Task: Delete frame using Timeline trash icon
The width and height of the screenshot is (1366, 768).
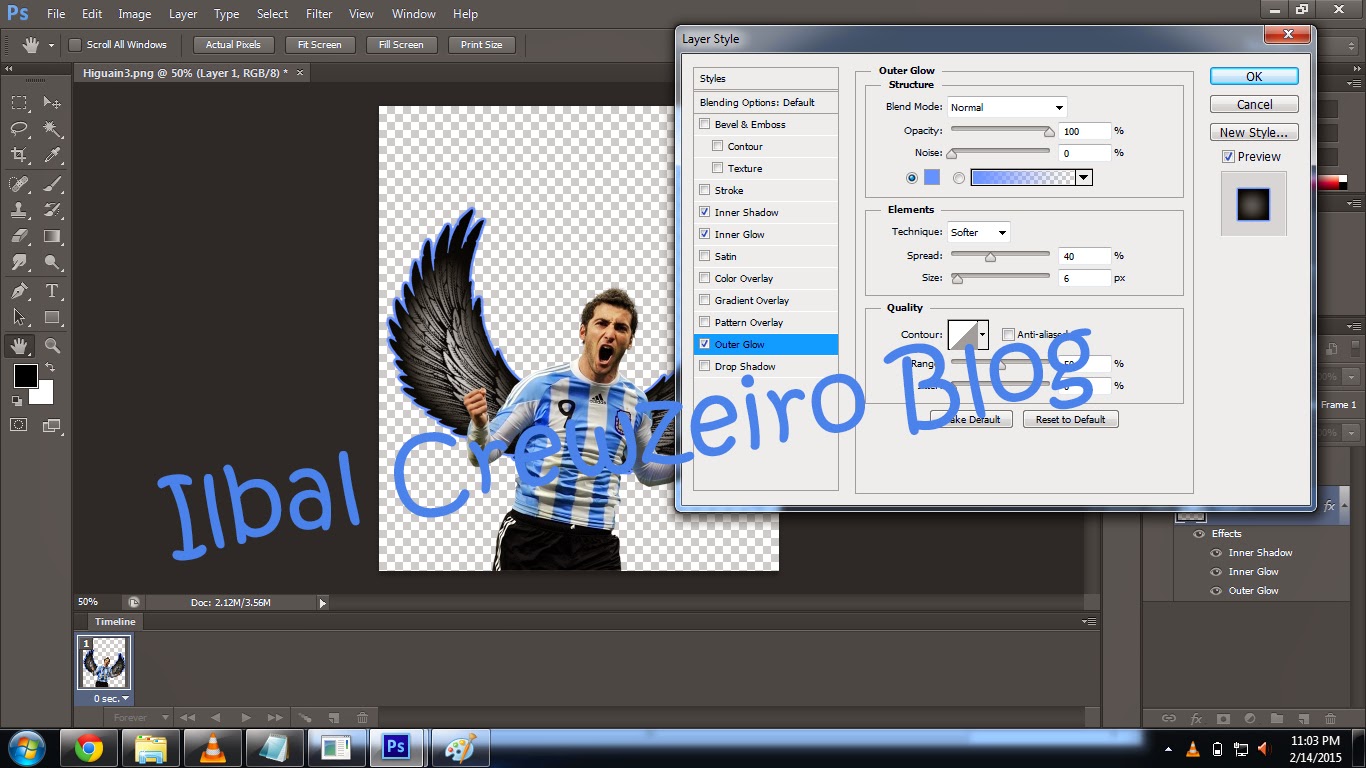Action: click(x=362, y=718)
